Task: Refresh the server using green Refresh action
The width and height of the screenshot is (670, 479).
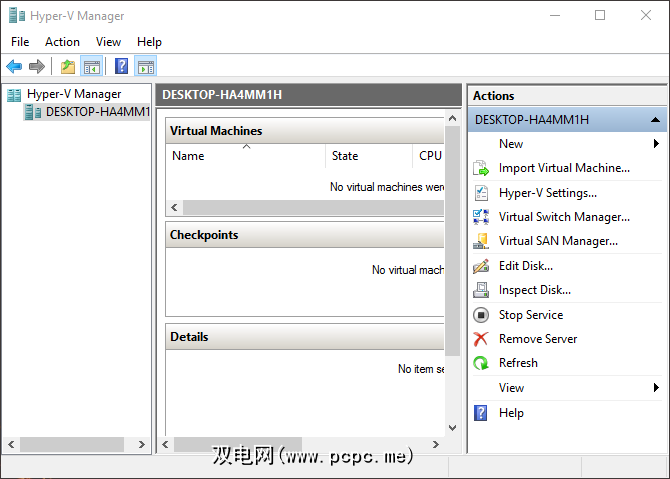Action: point(518,363)
